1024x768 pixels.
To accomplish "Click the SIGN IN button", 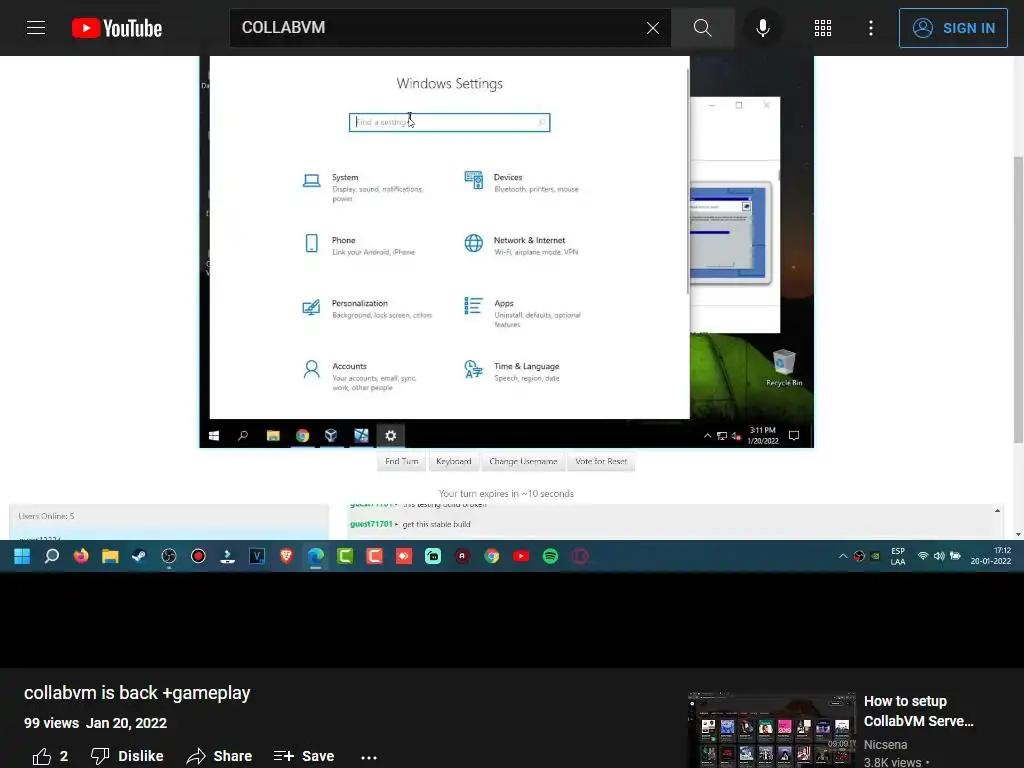I will [953, 28].
